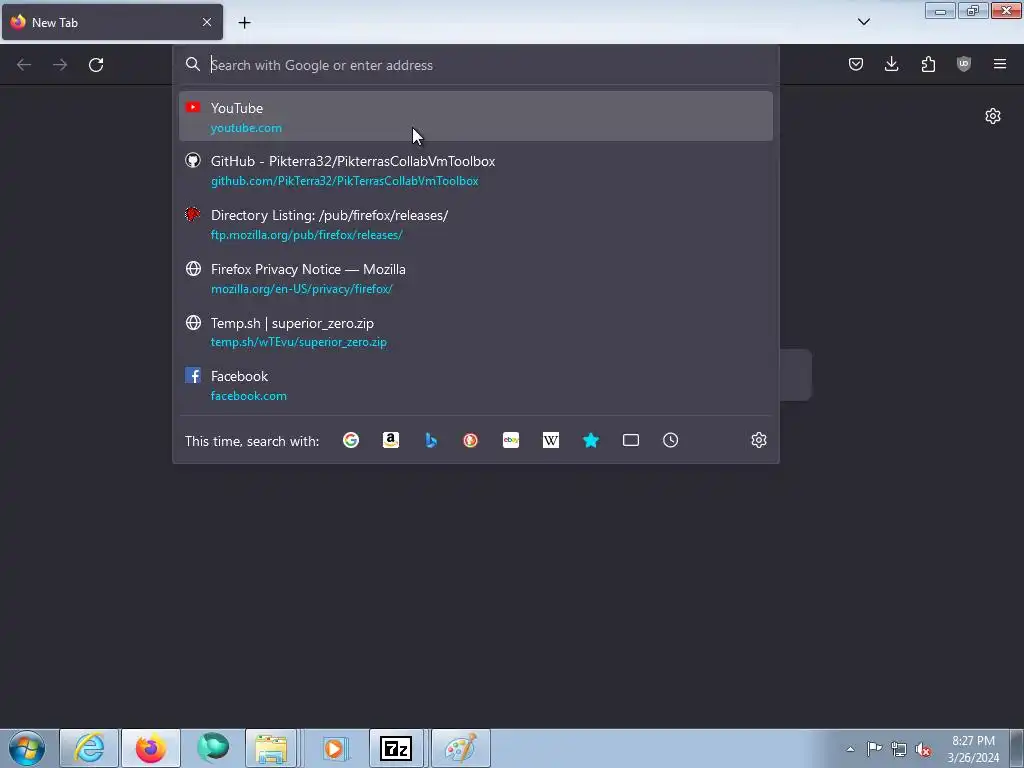Open the uBlock Origin shield icon
Screen dimensions: 1024x768
click(x=964, y=64)
